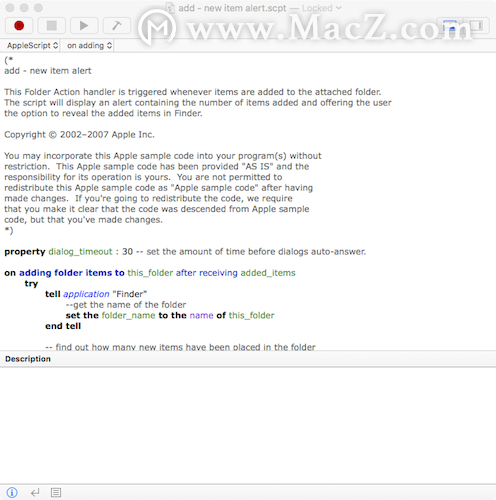The height and width of the screenshot is (500, 496).
Task: Open the AppleScript language dropdown
Action: click(x=32, y=46)
